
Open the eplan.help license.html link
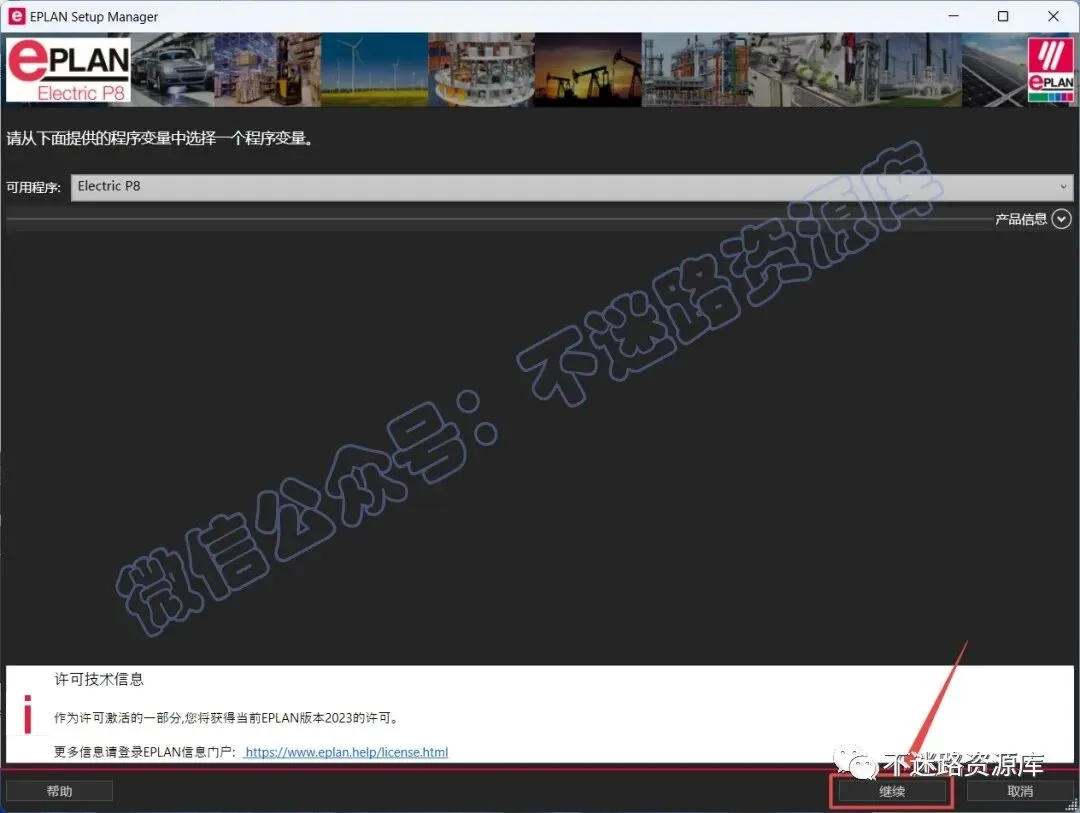[346, 752]
